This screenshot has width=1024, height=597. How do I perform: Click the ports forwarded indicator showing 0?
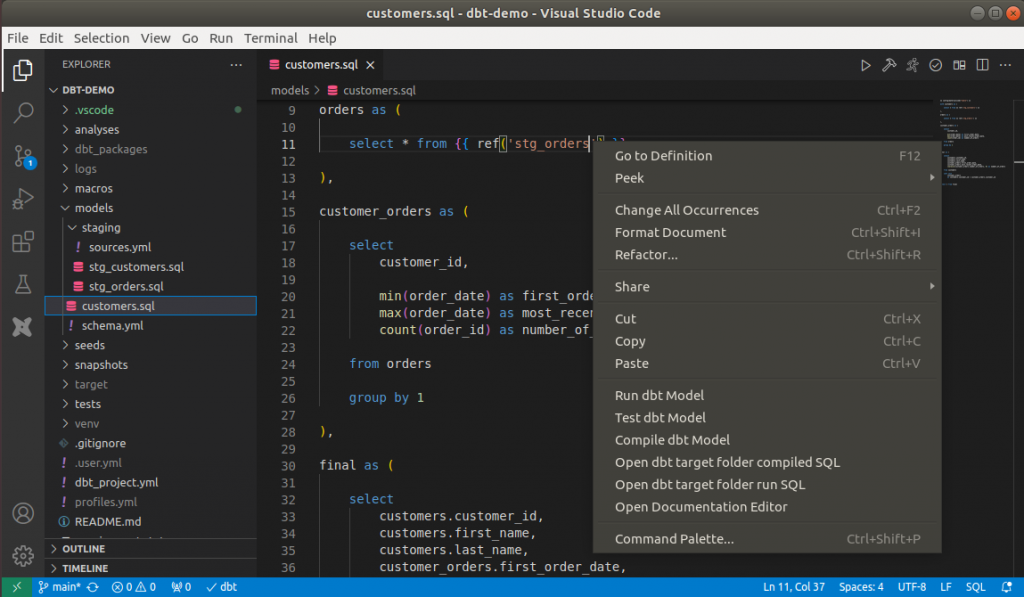[181, 587]
